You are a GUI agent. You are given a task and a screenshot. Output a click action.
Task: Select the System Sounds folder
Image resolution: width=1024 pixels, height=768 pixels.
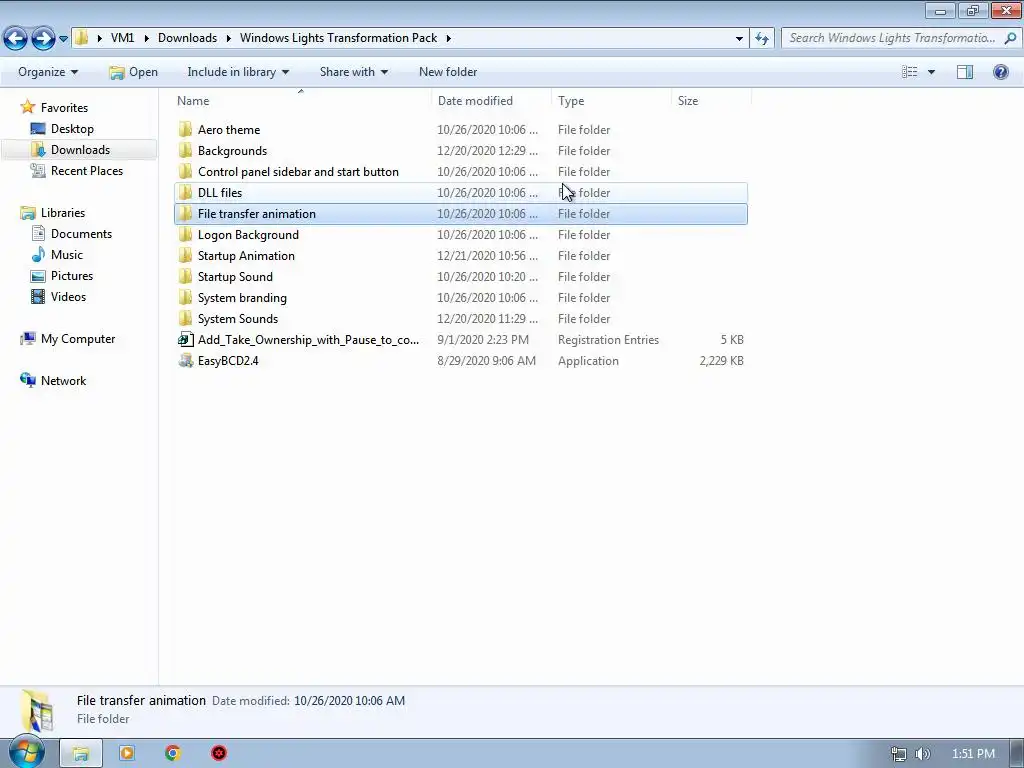(461, 319)
